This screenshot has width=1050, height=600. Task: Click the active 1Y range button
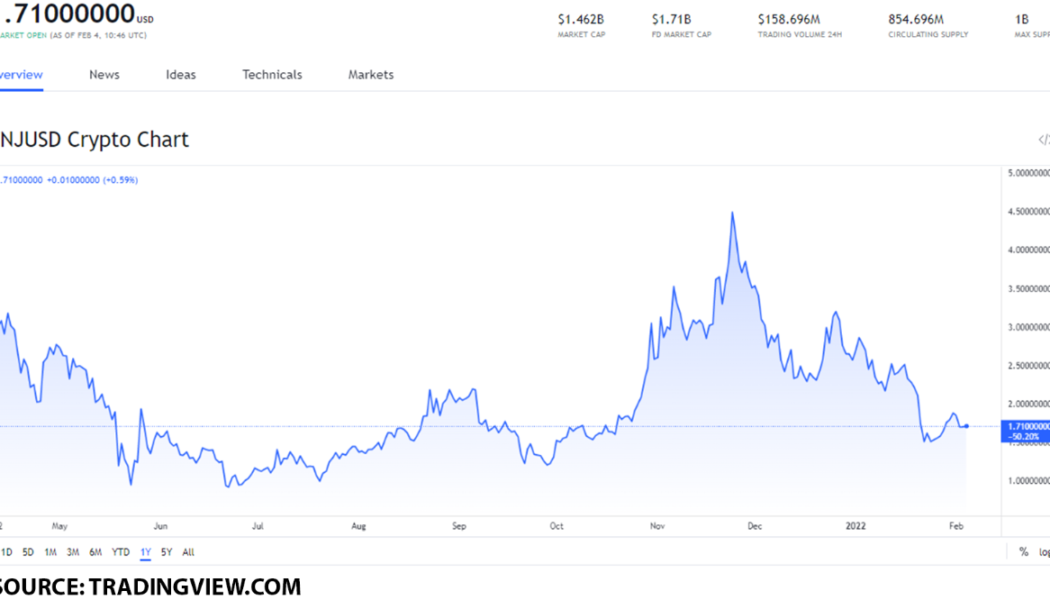[145, 551]
